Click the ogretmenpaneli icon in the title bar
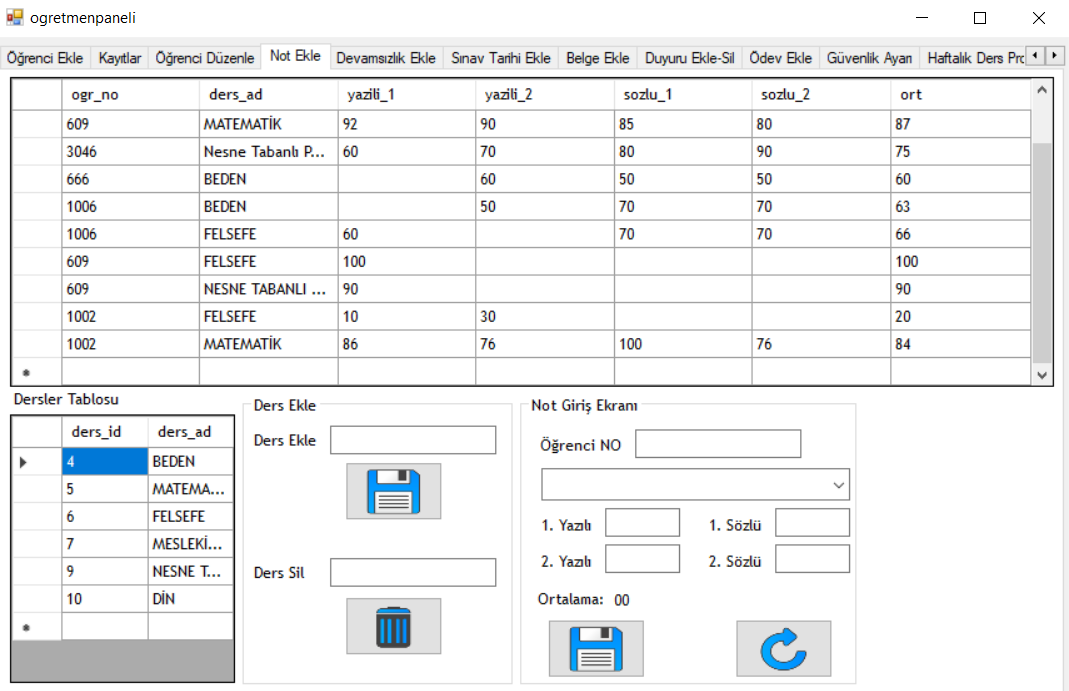The image size is (1069, 691). click(14, 17)
